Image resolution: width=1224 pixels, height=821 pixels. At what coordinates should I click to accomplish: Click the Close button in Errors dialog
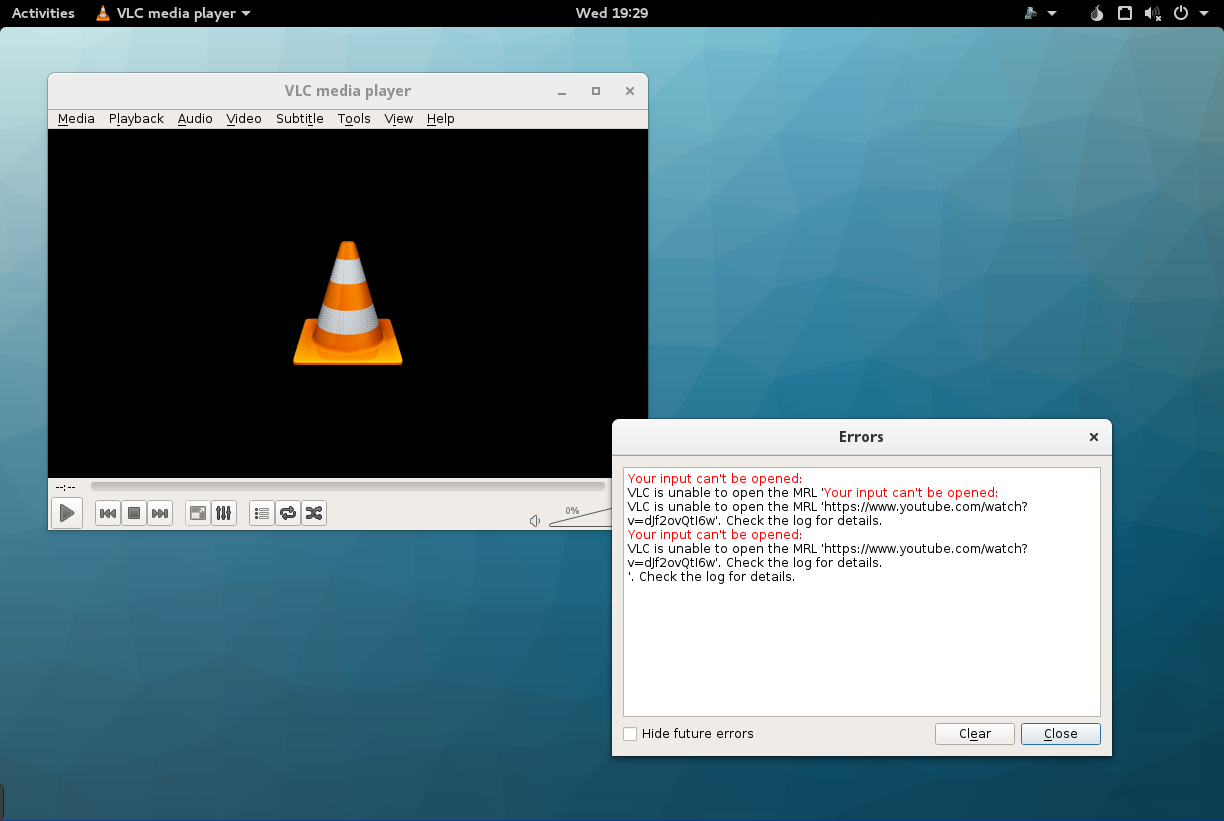tap(1060, 734)
